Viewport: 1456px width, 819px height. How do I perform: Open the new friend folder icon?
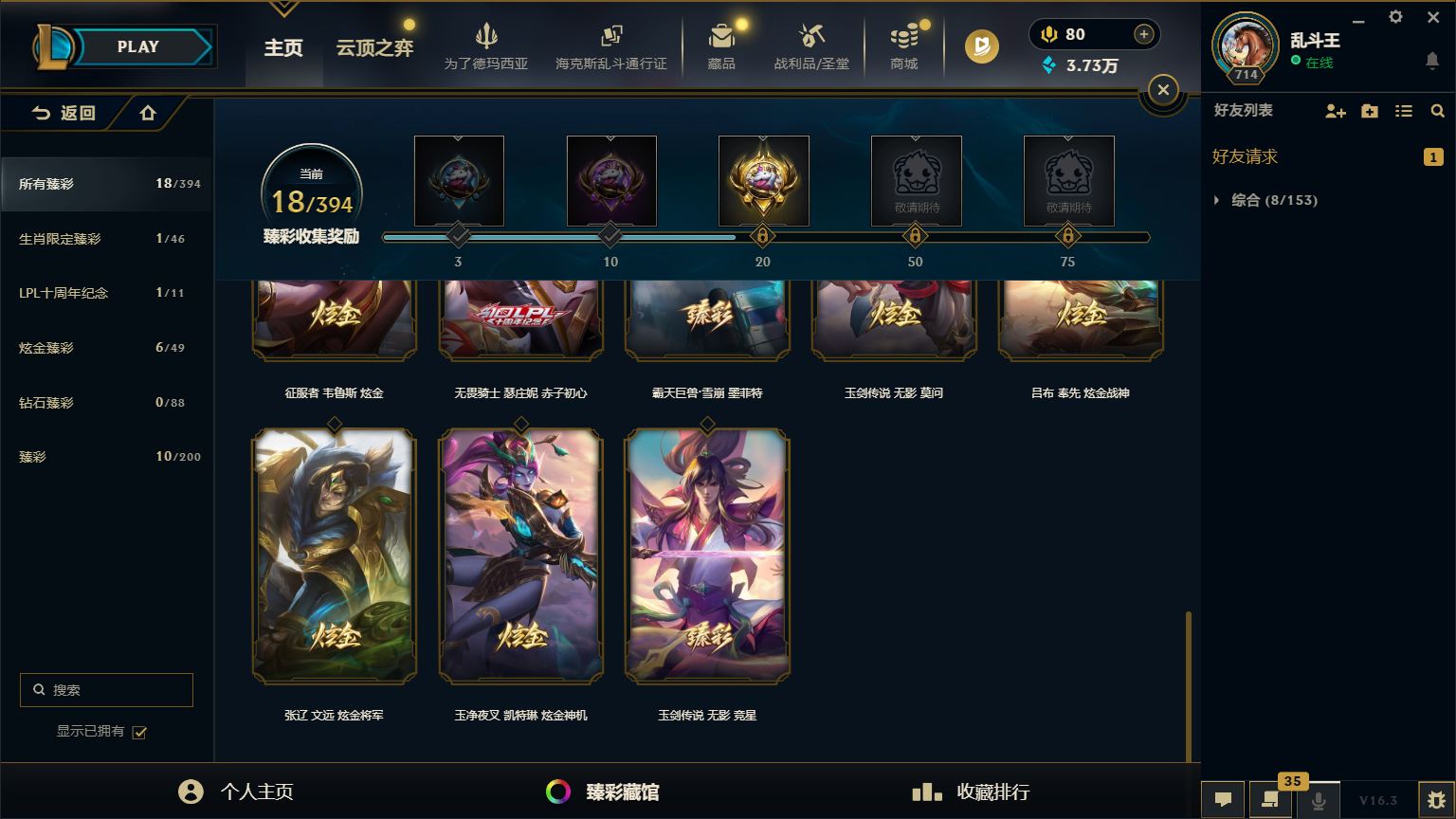pos(1370,111)
